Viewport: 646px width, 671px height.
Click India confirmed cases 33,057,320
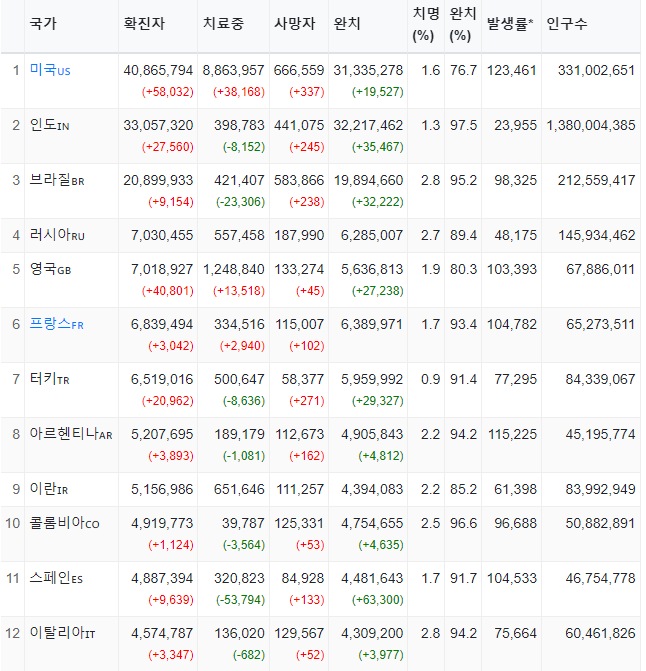[x=158, y=125]
